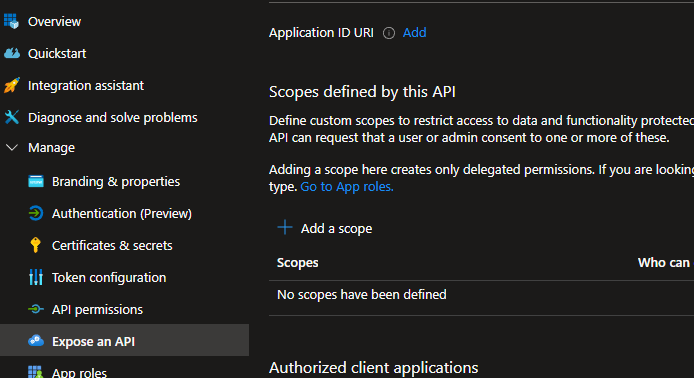Click the Add a scope button
694x378 pixels.
[324, 228]
